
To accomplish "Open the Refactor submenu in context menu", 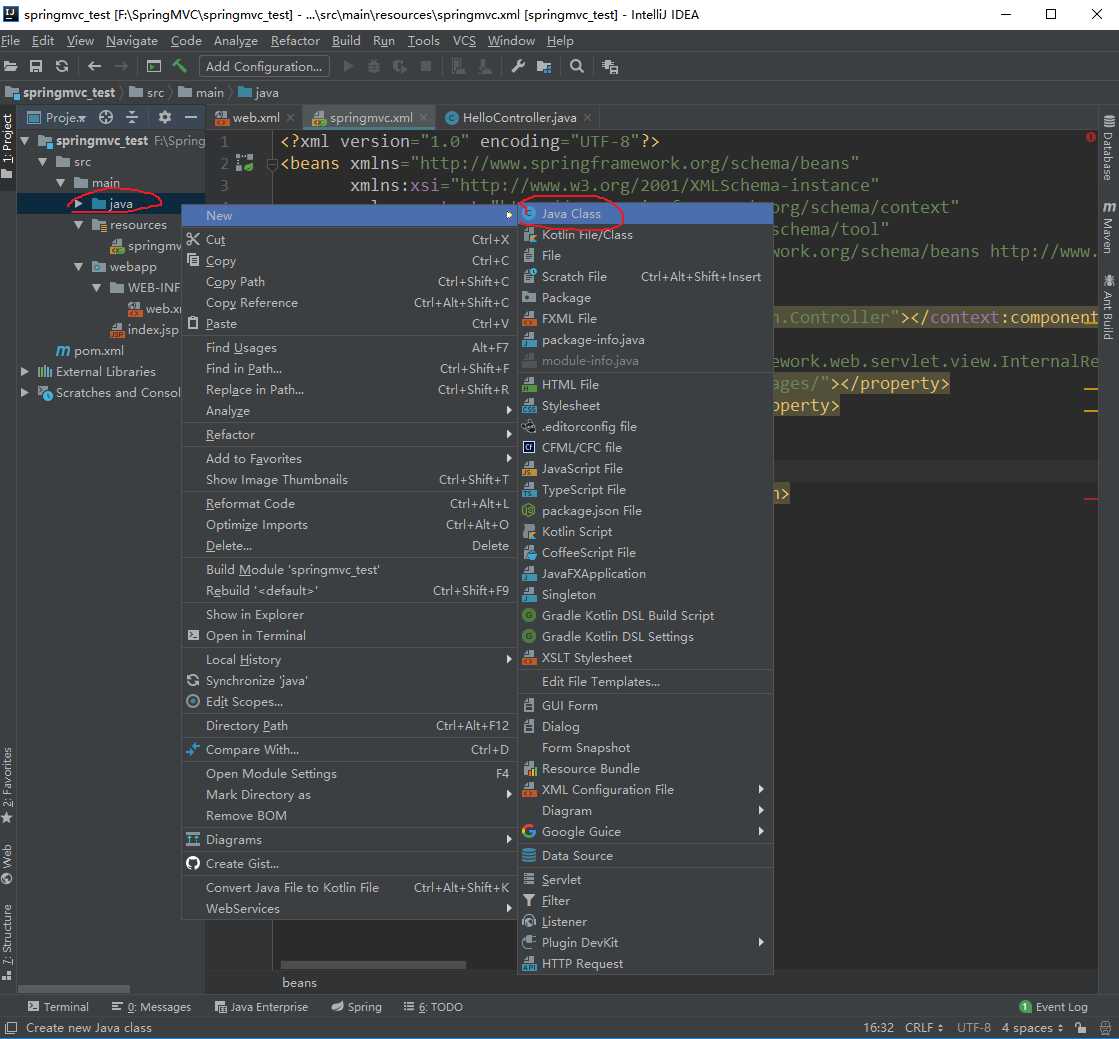I will pos(349,435).
